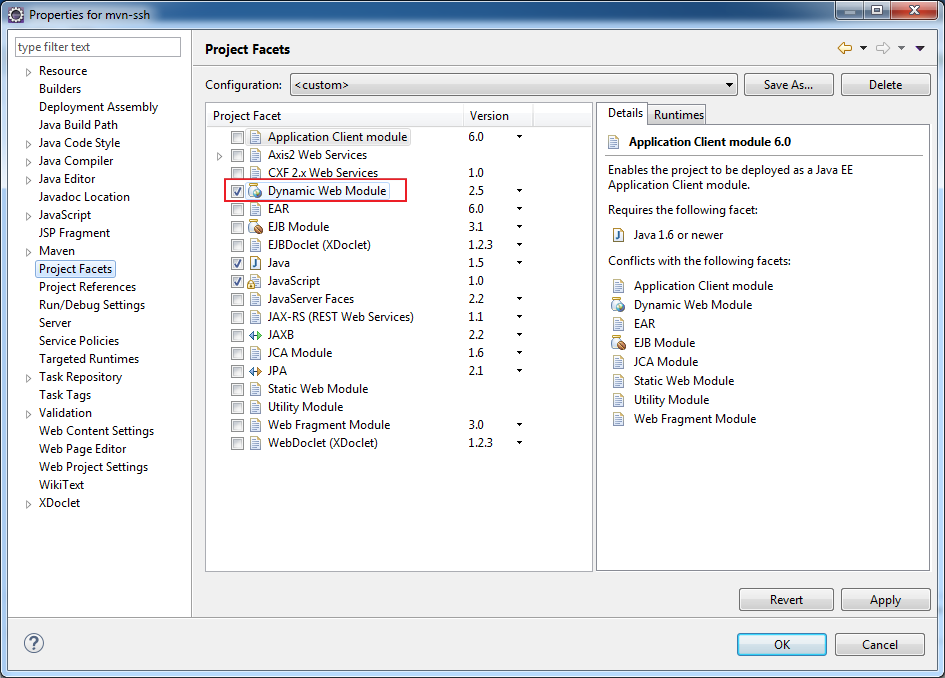Click the CXF 2.x Web Services page icon
The height and width of the screenshot is (678, 945).
pyautogui.click(x=256, y=173)
